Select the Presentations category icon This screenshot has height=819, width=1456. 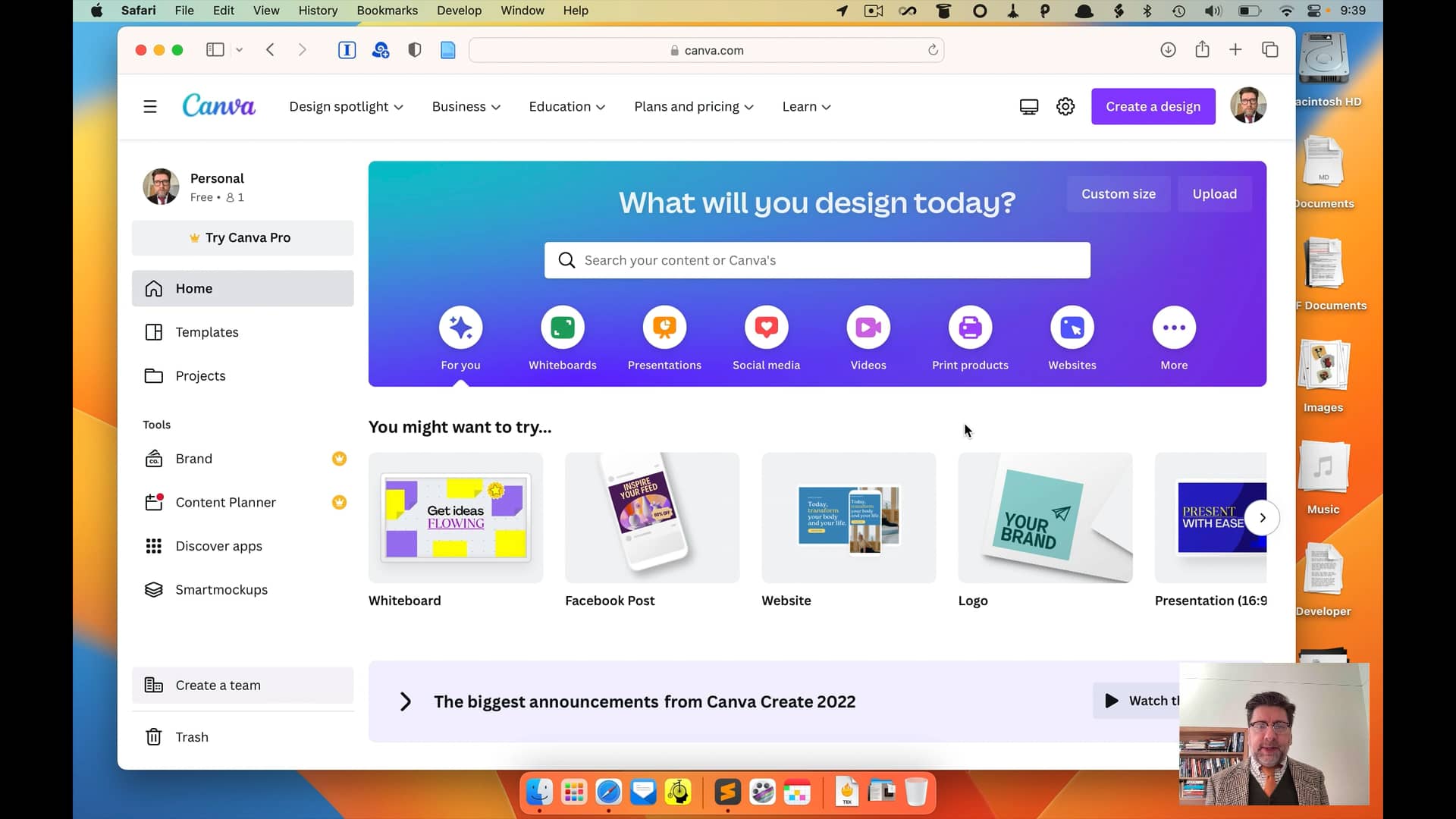tap(664, 327)
